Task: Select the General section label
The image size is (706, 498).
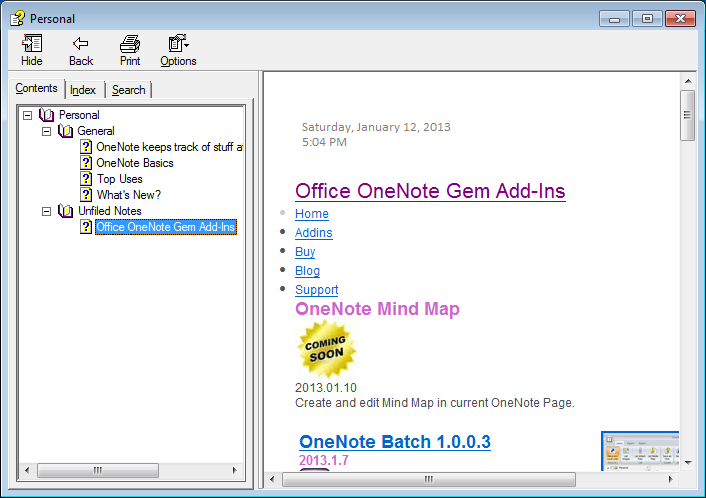Action: (x=96, y=131)
